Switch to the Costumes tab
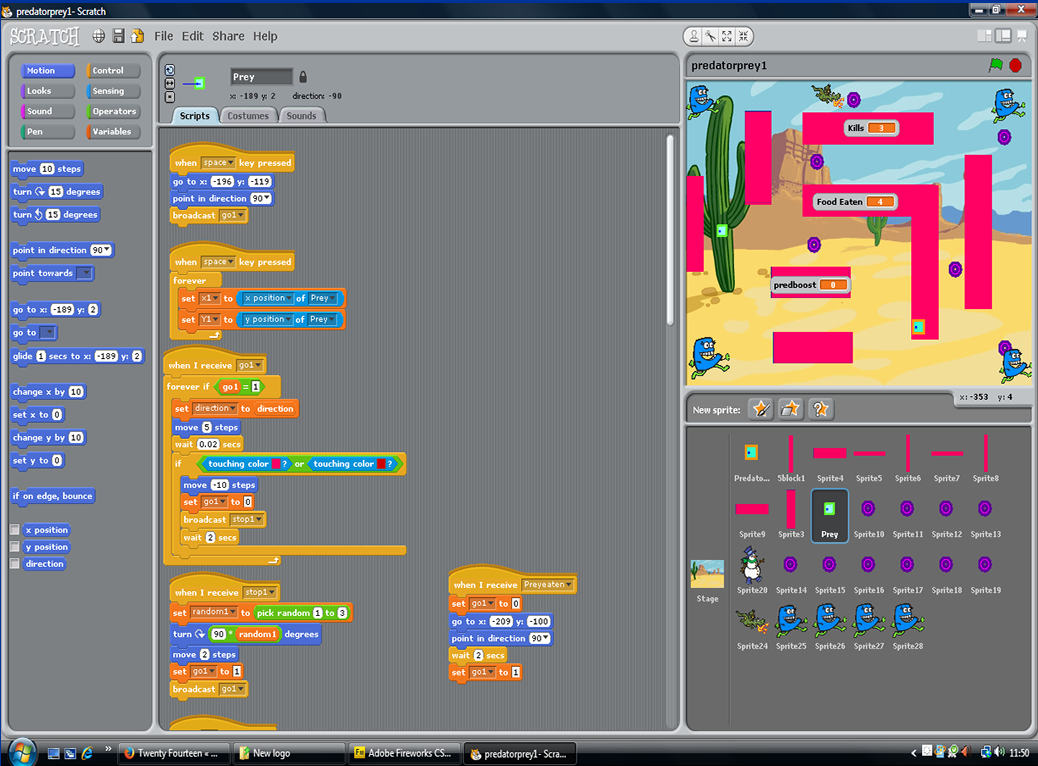 (x=248, y=116)
